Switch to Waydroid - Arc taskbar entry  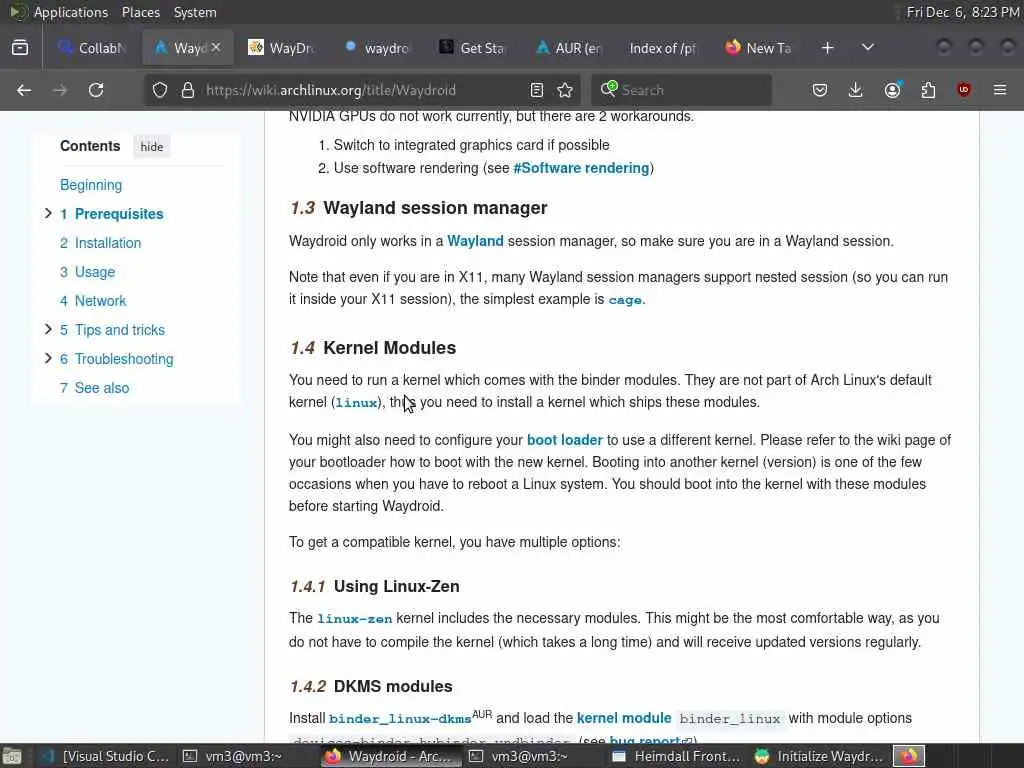point(391,756)
